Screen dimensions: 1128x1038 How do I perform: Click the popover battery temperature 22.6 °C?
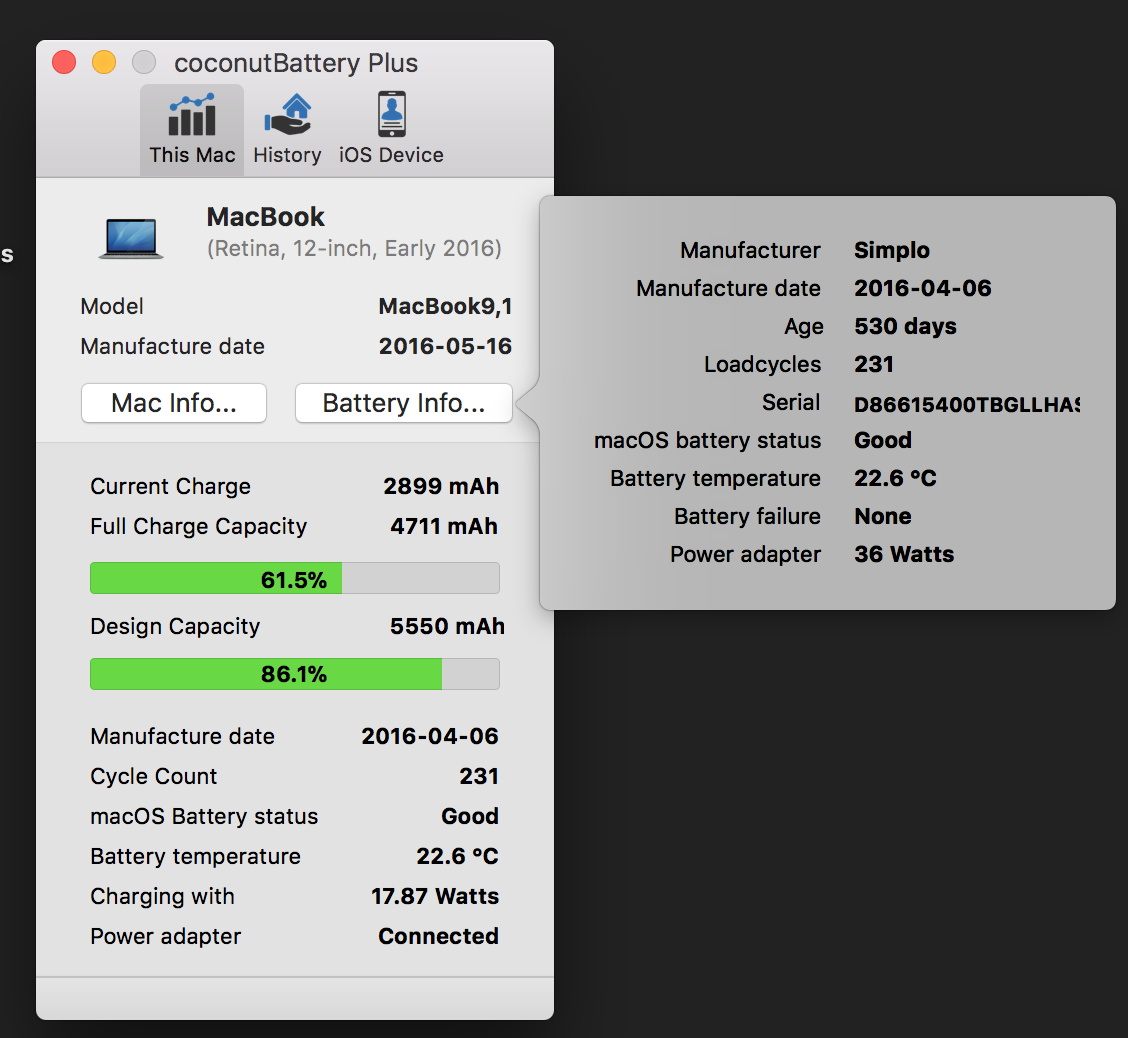point(896,478)
